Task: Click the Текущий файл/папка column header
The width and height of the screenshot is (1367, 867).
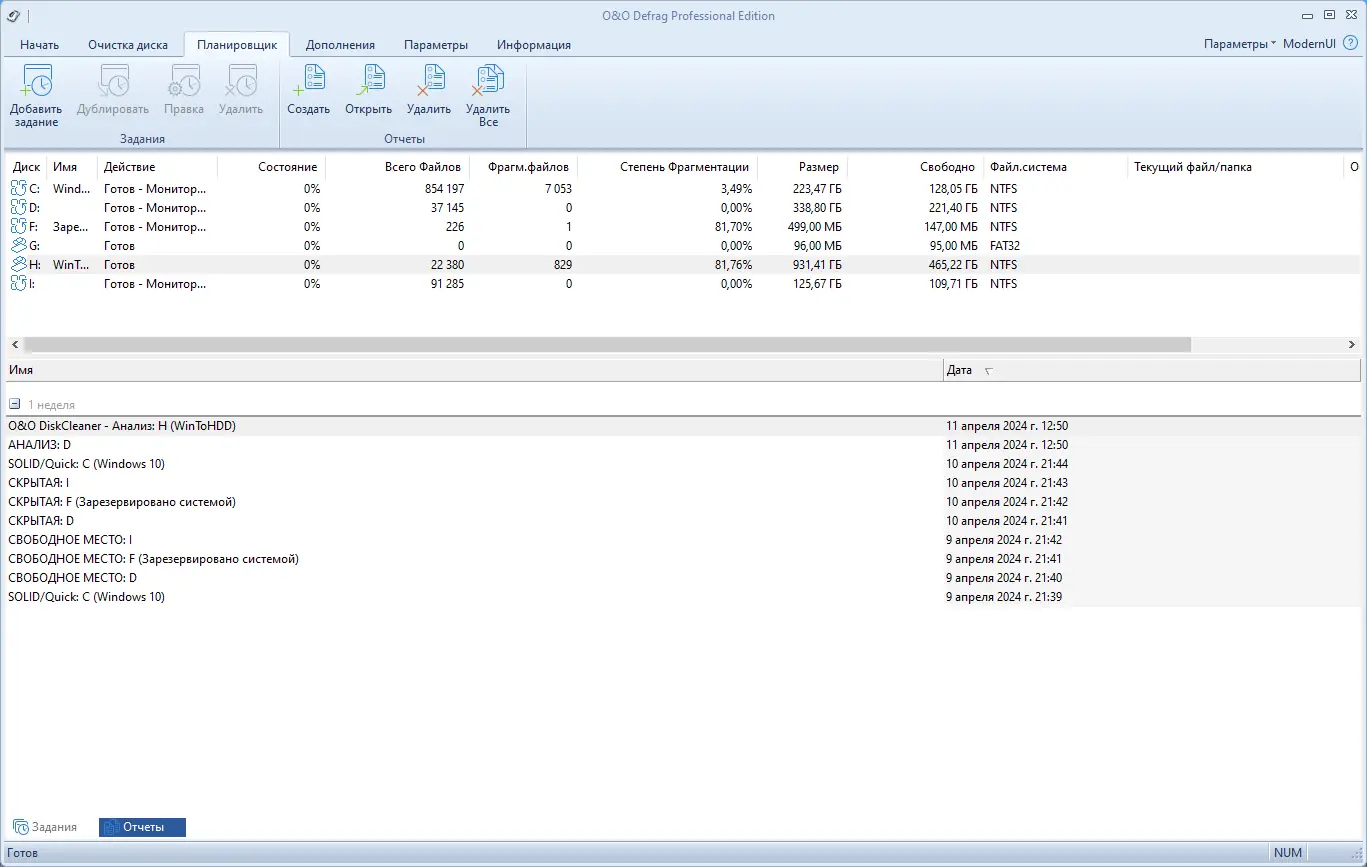Action: 1236,167
